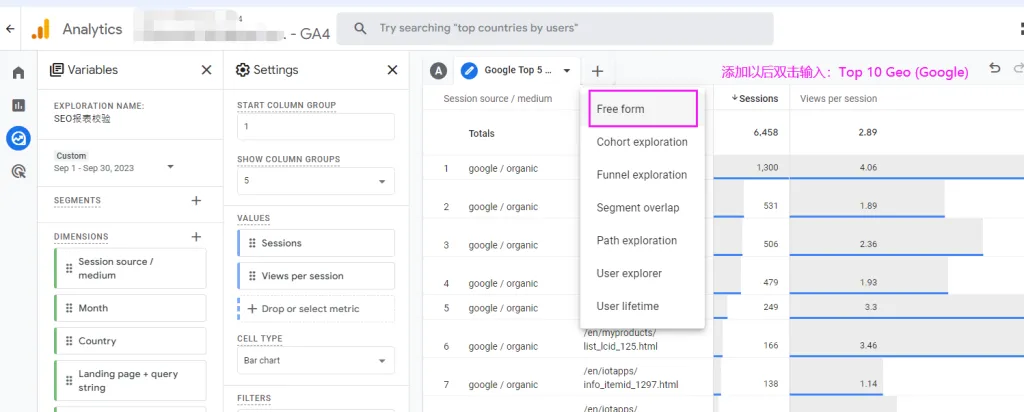Screen dimensions: 1024x412
Task: Open the Advertising icon in left sidebar
Action: click(x=18, y=172)
